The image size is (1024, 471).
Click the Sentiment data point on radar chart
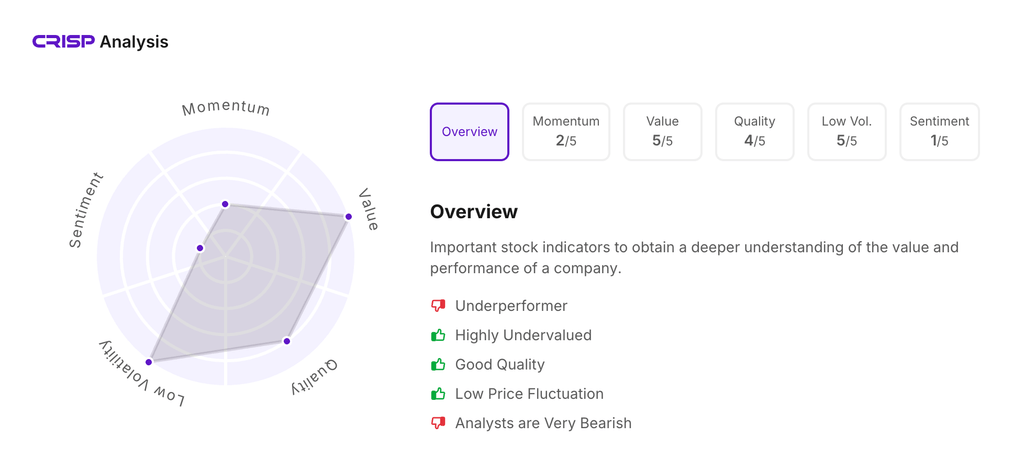[x=200, y=248]
